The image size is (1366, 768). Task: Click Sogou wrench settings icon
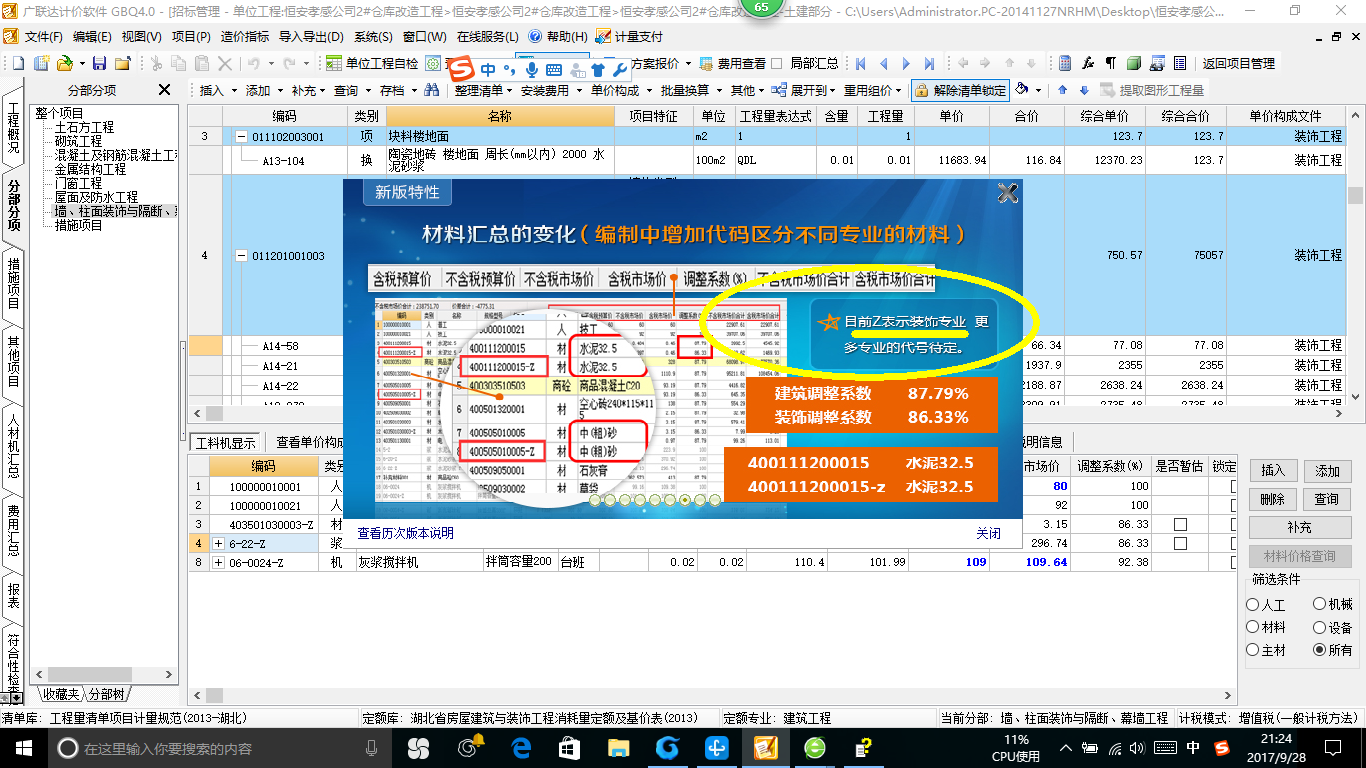618,70
